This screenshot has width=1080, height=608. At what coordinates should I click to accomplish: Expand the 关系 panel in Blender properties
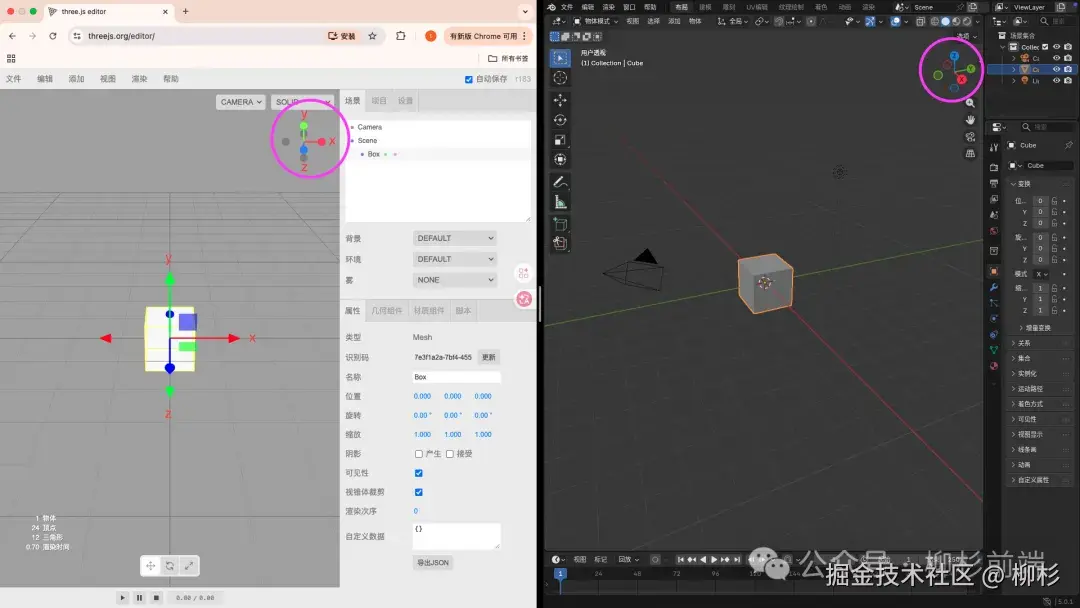(1041, 343)
